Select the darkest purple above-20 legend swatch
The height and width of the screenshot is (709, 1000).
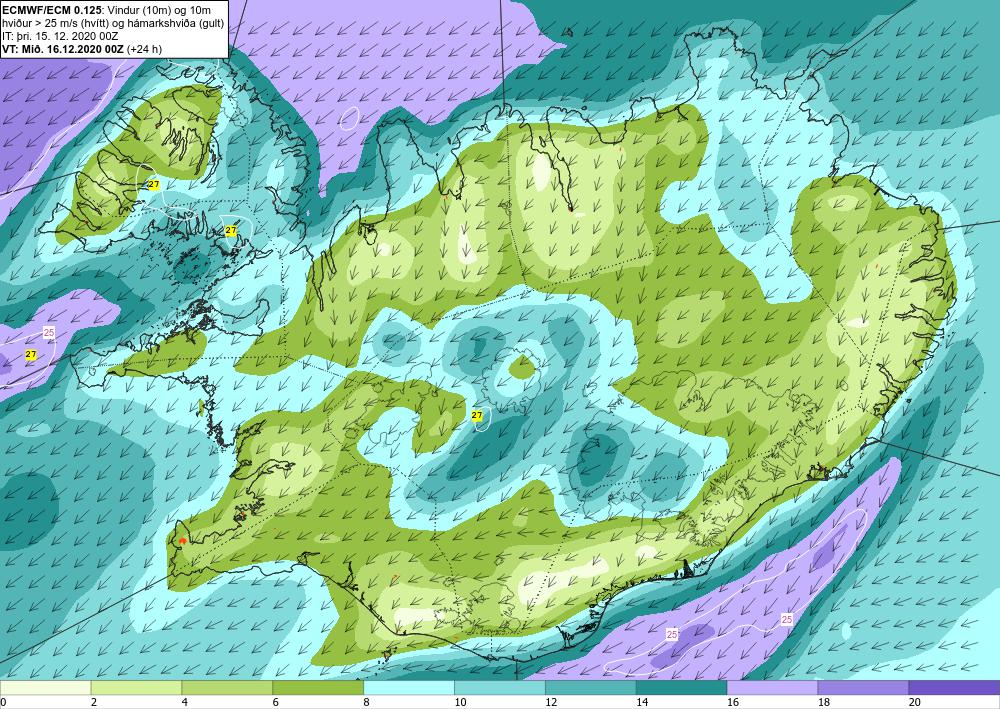pos(954,688)
